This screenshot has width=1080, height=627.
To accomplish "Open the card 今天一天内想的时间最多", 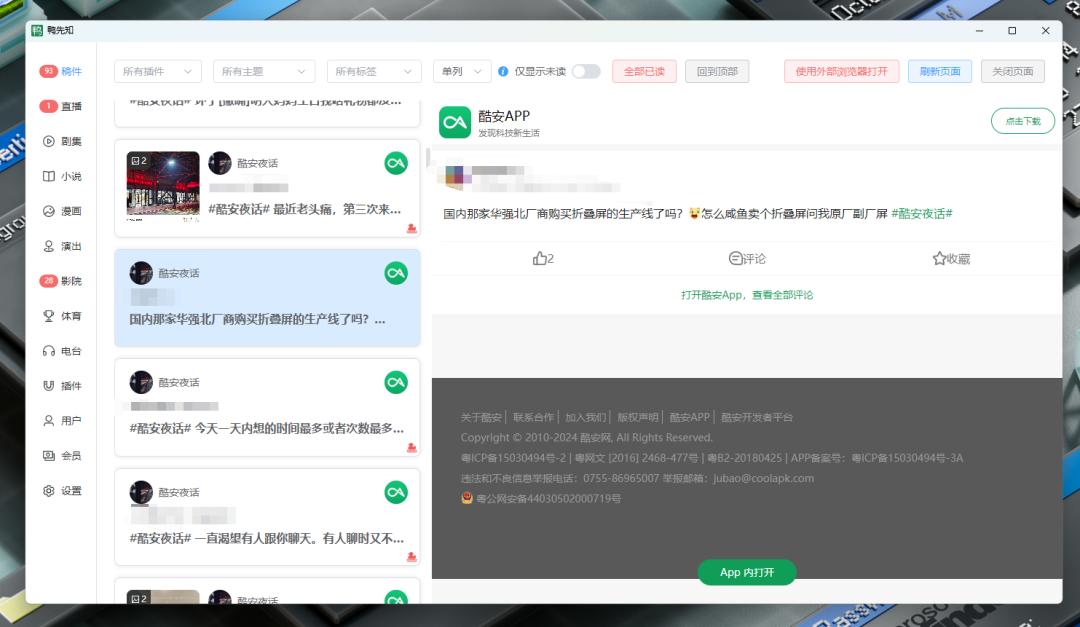I will click(267, 407).
